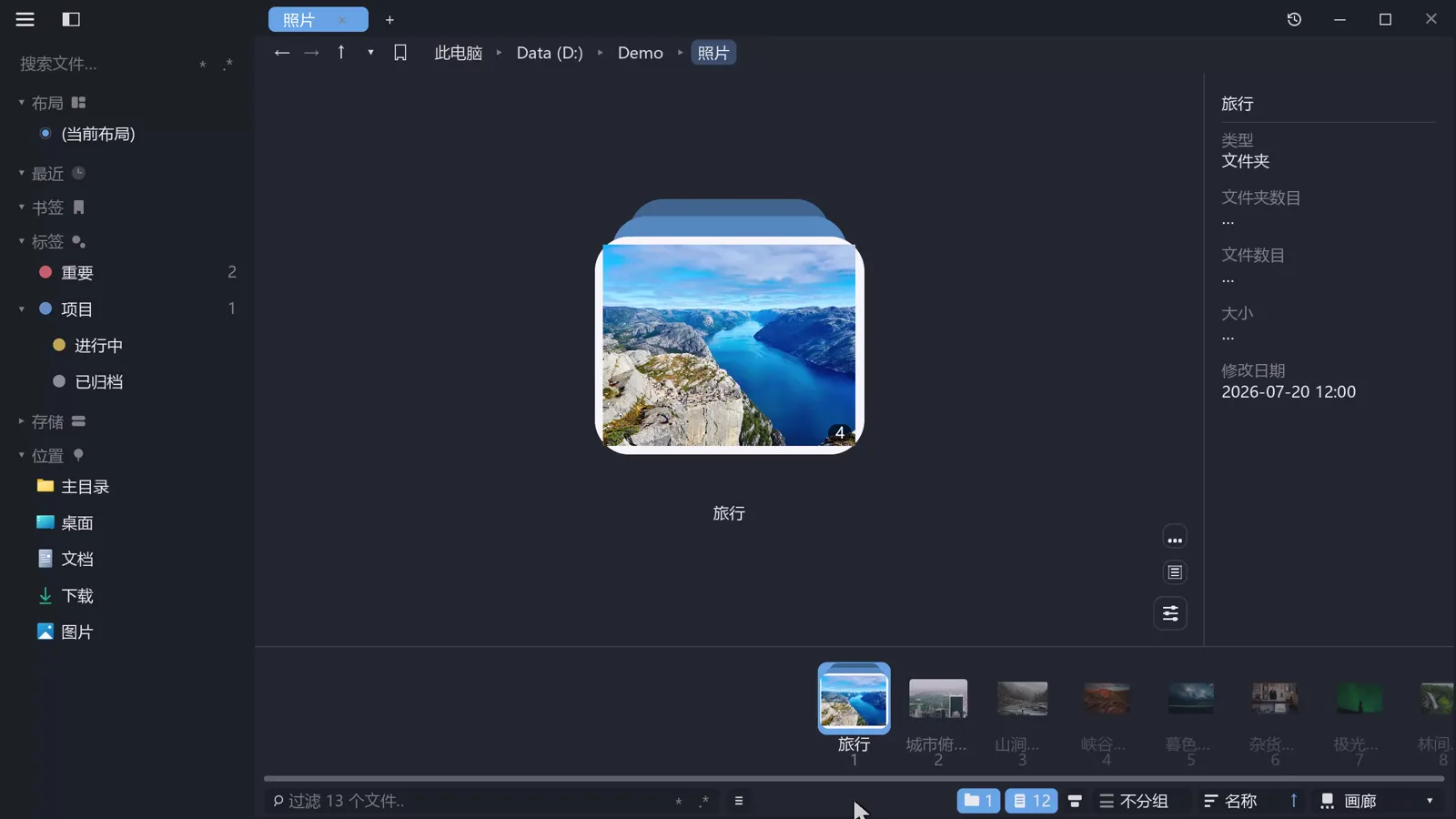1456x819 pixels.
Task: Go back with the left arrow
Action: 282,53
